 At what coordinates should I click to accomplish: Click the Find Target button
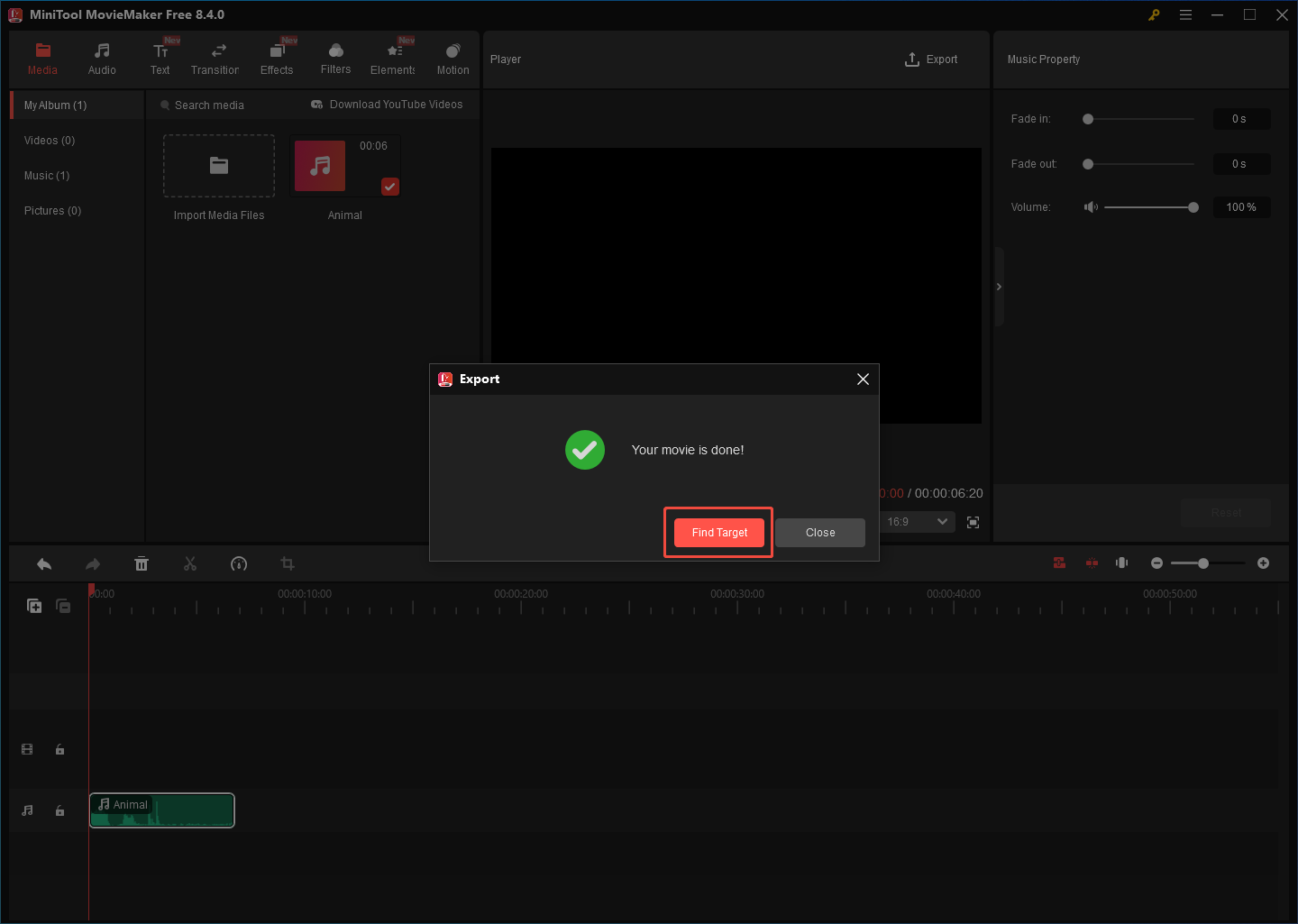(x=718, y=532)
